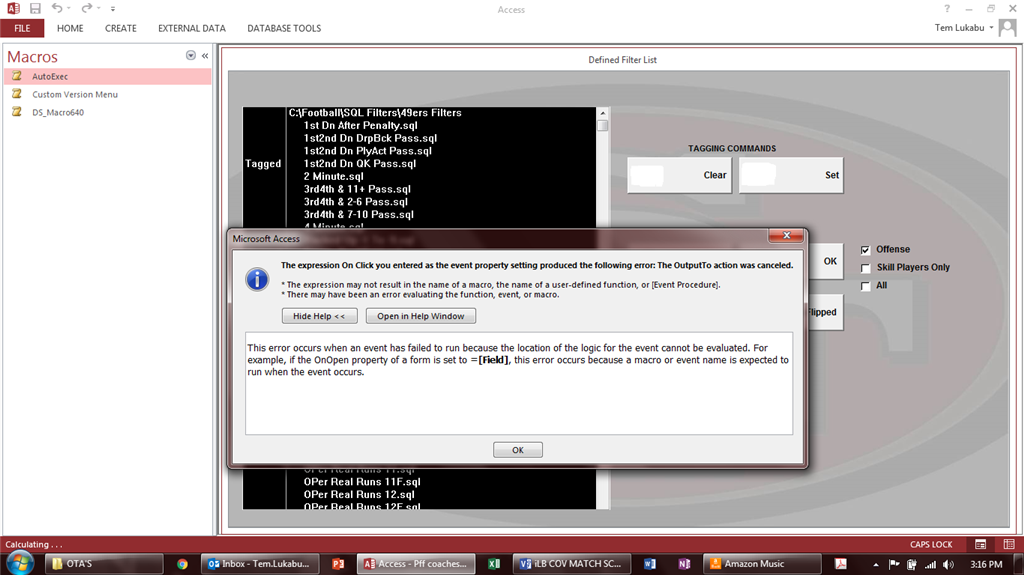The width and height of the screenshot is (1024, 575).
Task: Select the Custom Version Menu macro
Action: click(x=108, y=94)
